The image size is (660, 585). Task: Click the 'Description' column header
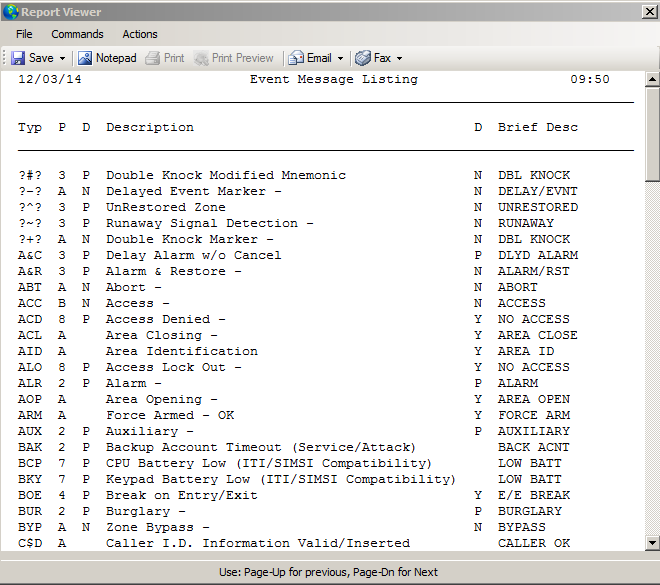click(150, 128)
